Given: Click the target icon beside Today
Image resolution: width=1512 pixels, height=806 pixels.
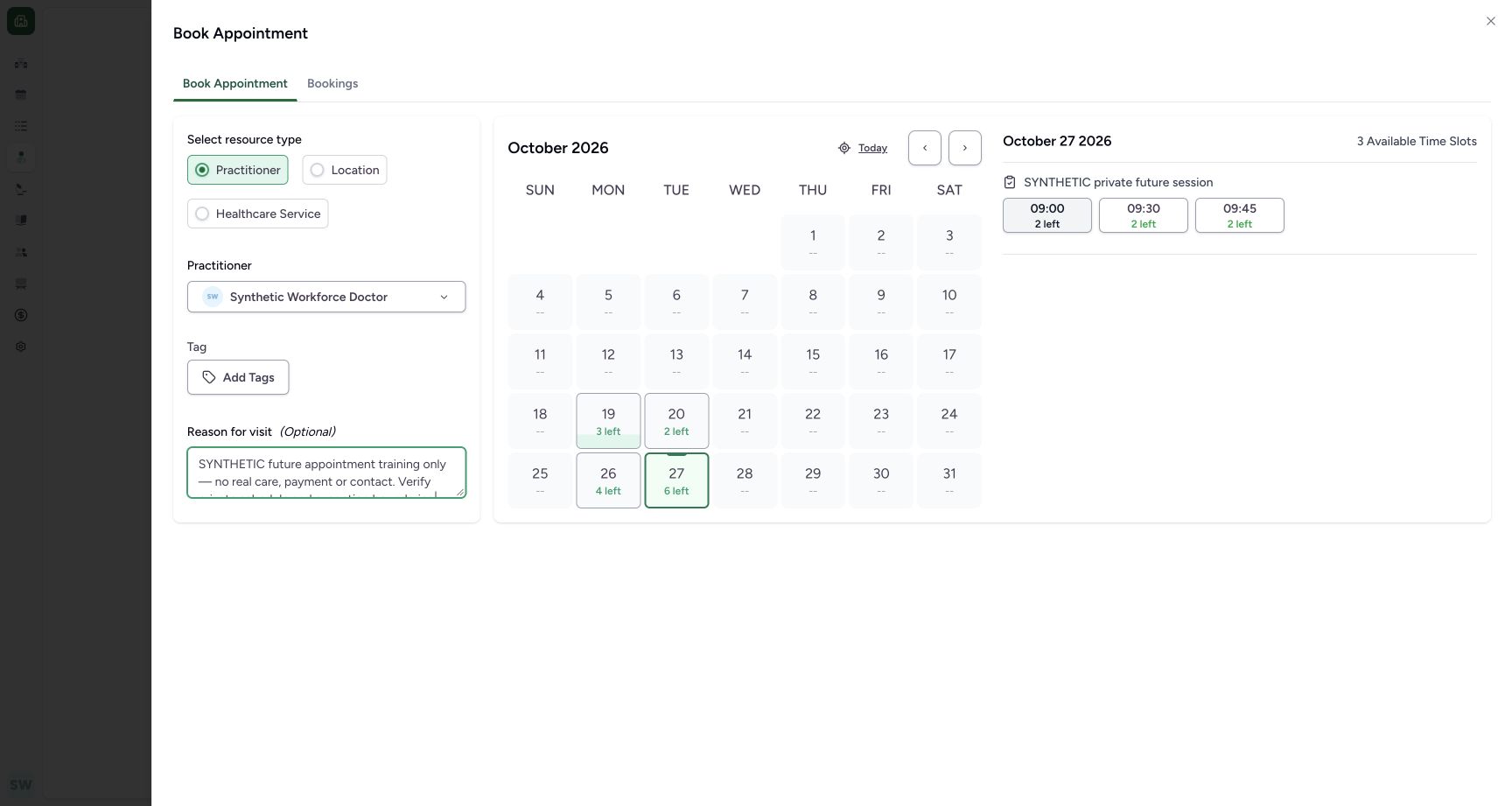Looking at the screenshot, I should (x=844, y=148).
